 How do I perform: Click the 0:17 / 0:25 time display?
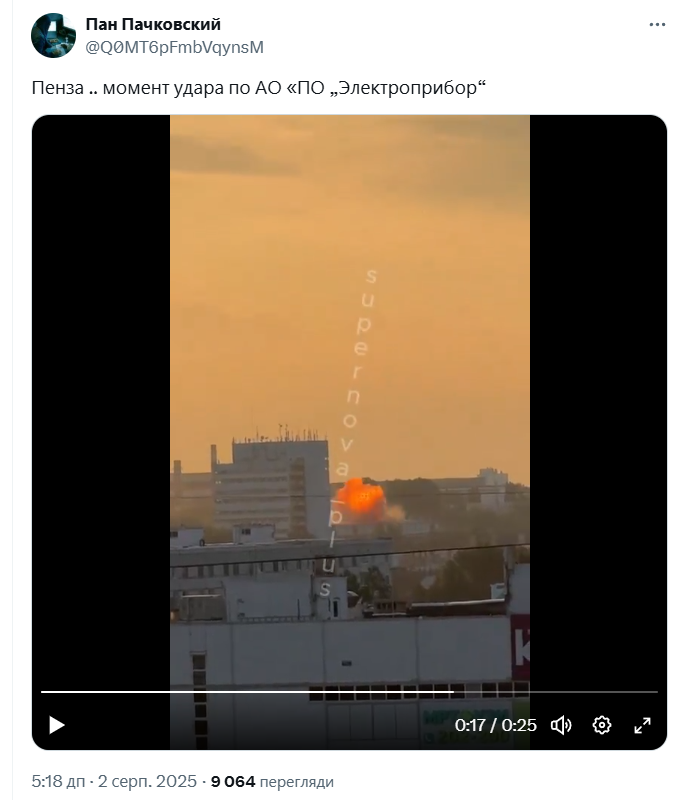pyautogui.click(x=495, y=724)
